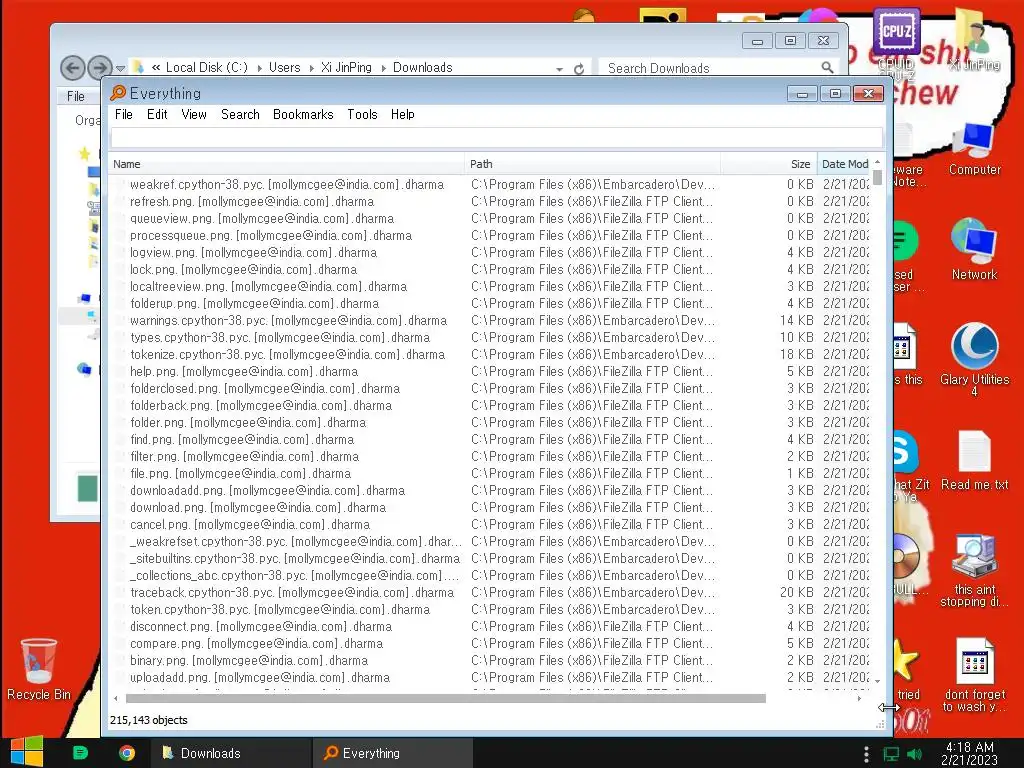Image resolution: width=1024 pixels, height=768 pixels.
Task: Select the lock.png dharma file row
Action: (490, 270)
